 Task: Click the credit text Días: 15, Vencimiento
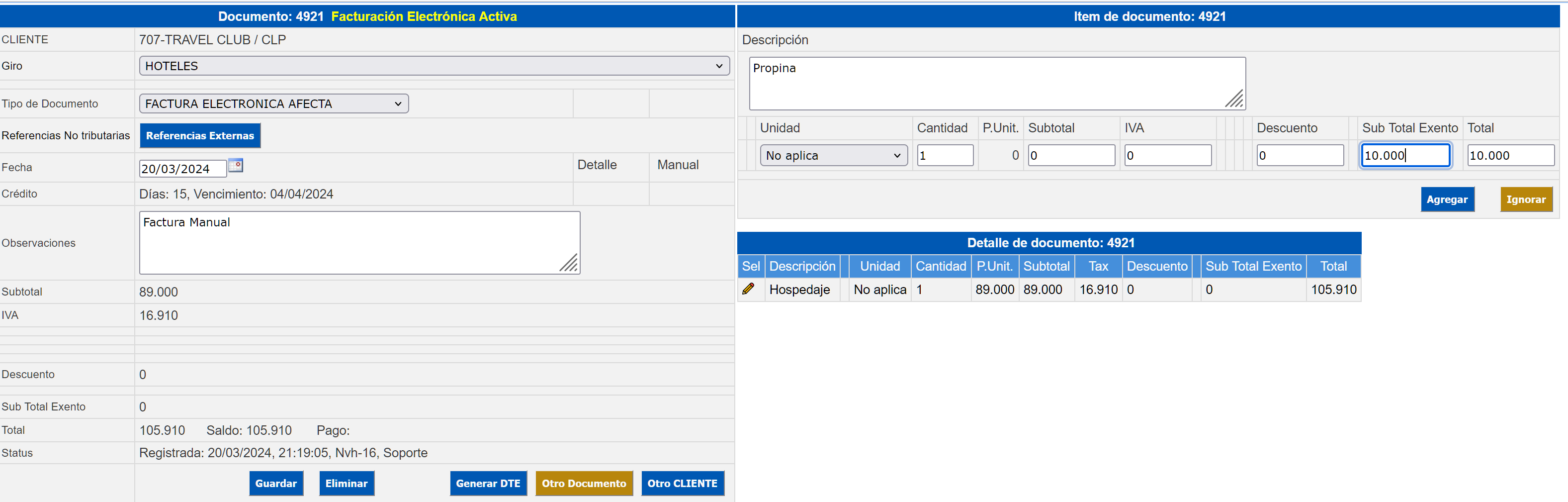click(x=236, y=194)
